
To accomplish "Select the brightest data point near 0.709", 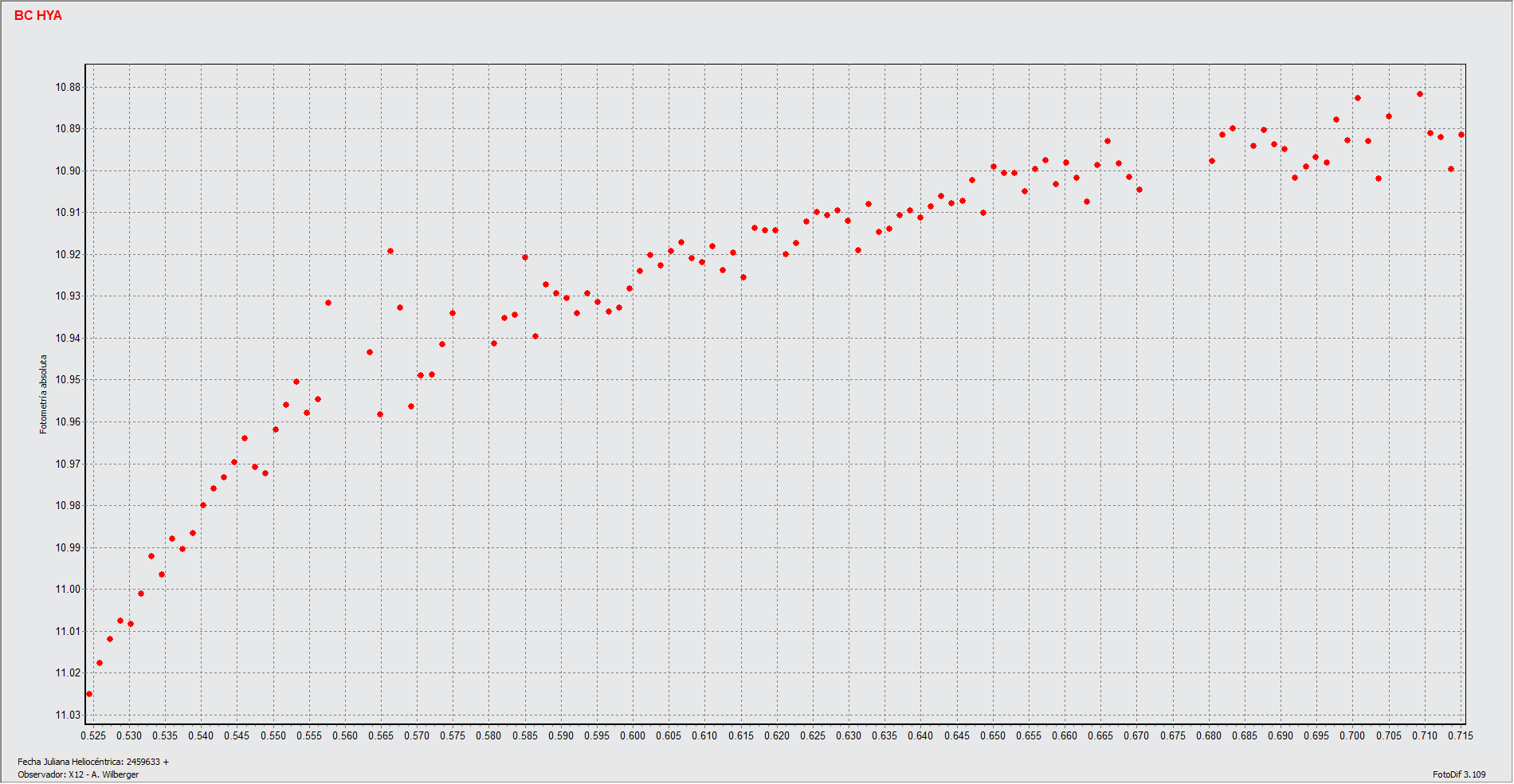I will (x=1420, y=94).
